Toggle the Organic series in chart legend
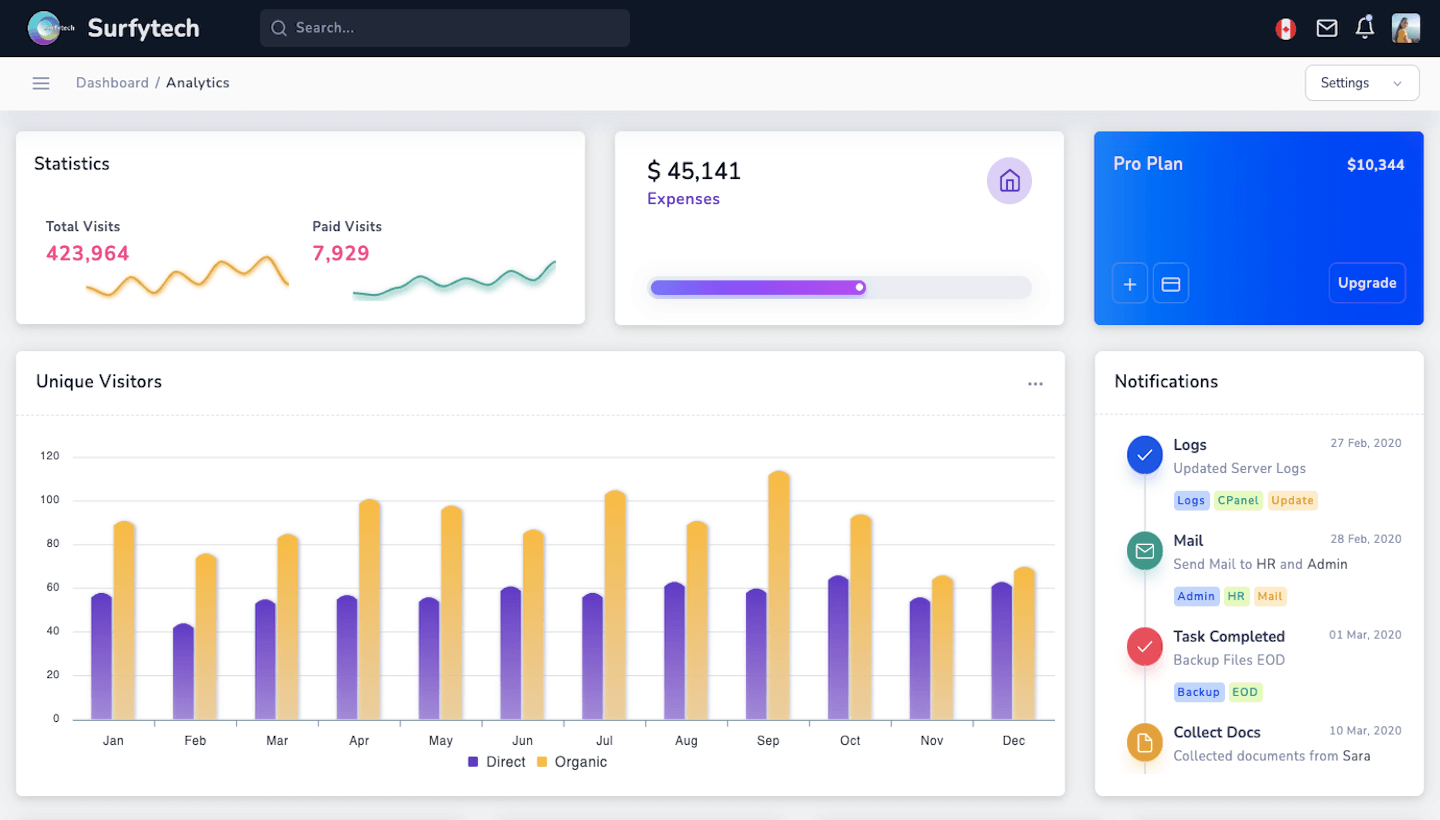Viewport: 1440px width, 820px height. [x=572, y=762]
